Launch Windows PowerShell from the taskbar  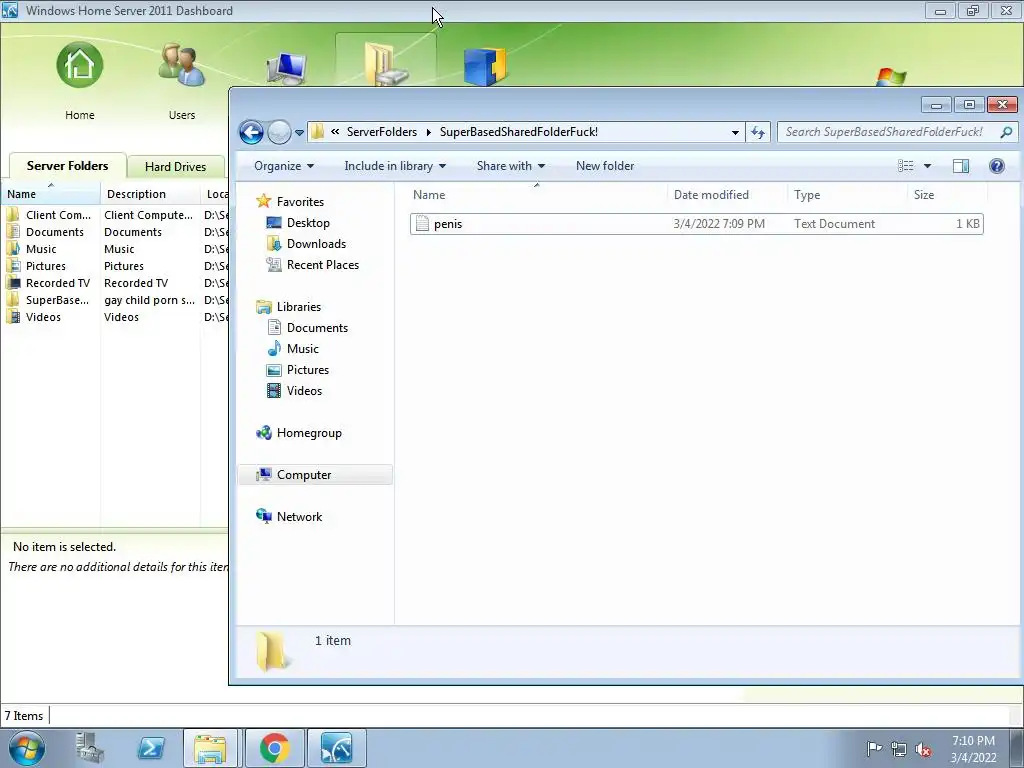pos(151,748)
